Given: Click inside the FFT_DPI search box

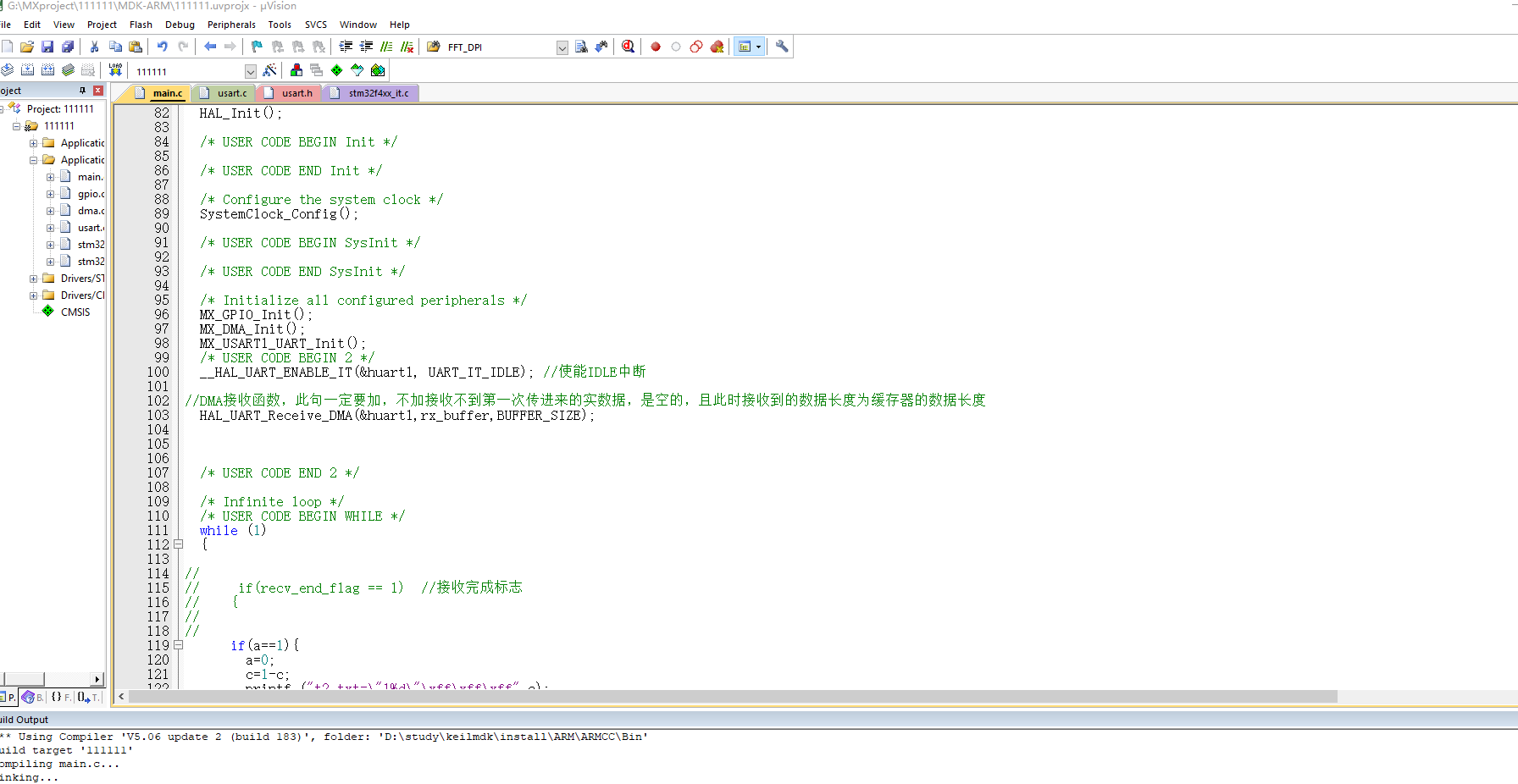Looking at the screenshot, I should pos(491,47).
